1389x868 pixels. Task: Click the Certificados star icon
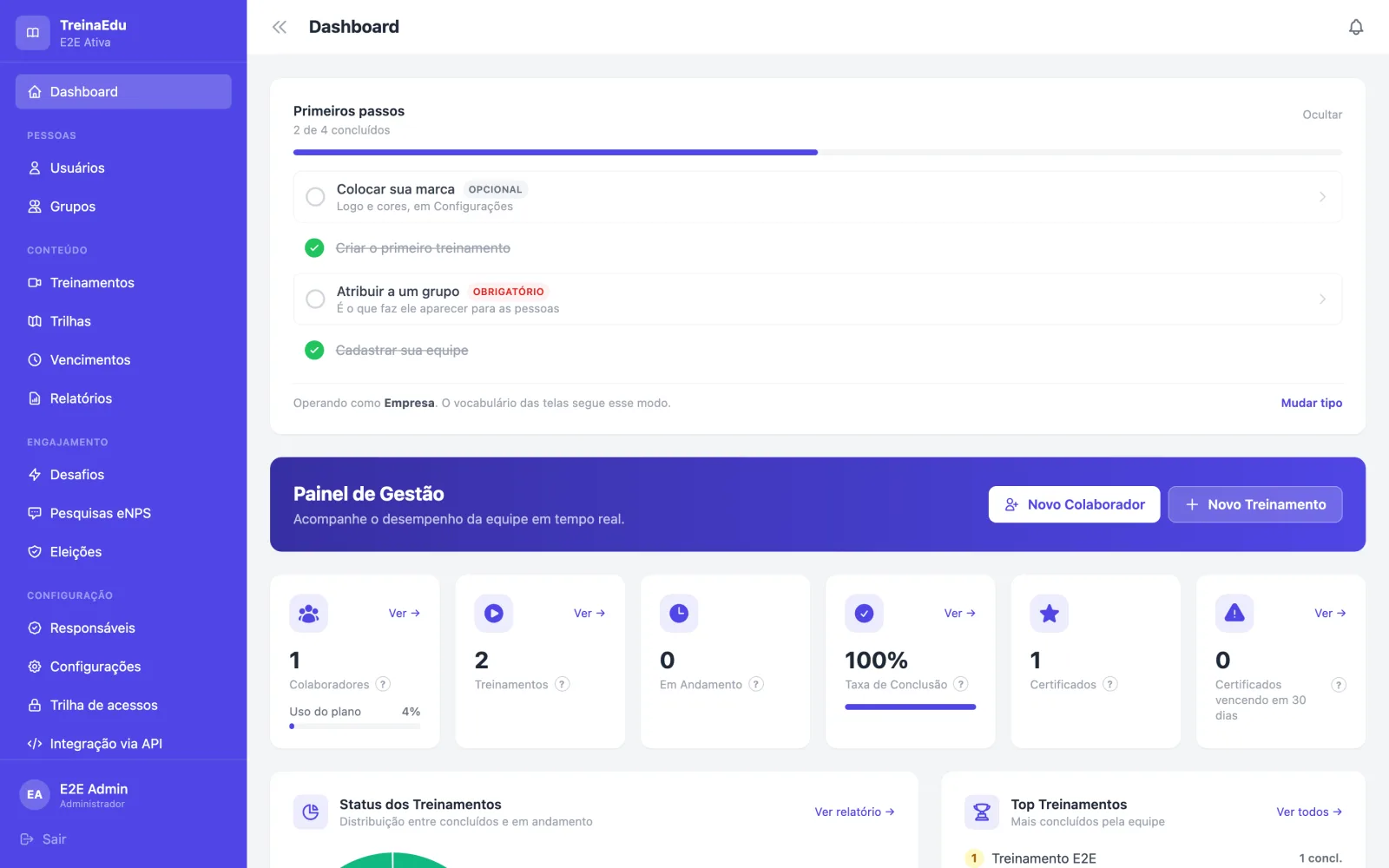pyautogui.click(x=1050, y=614)
